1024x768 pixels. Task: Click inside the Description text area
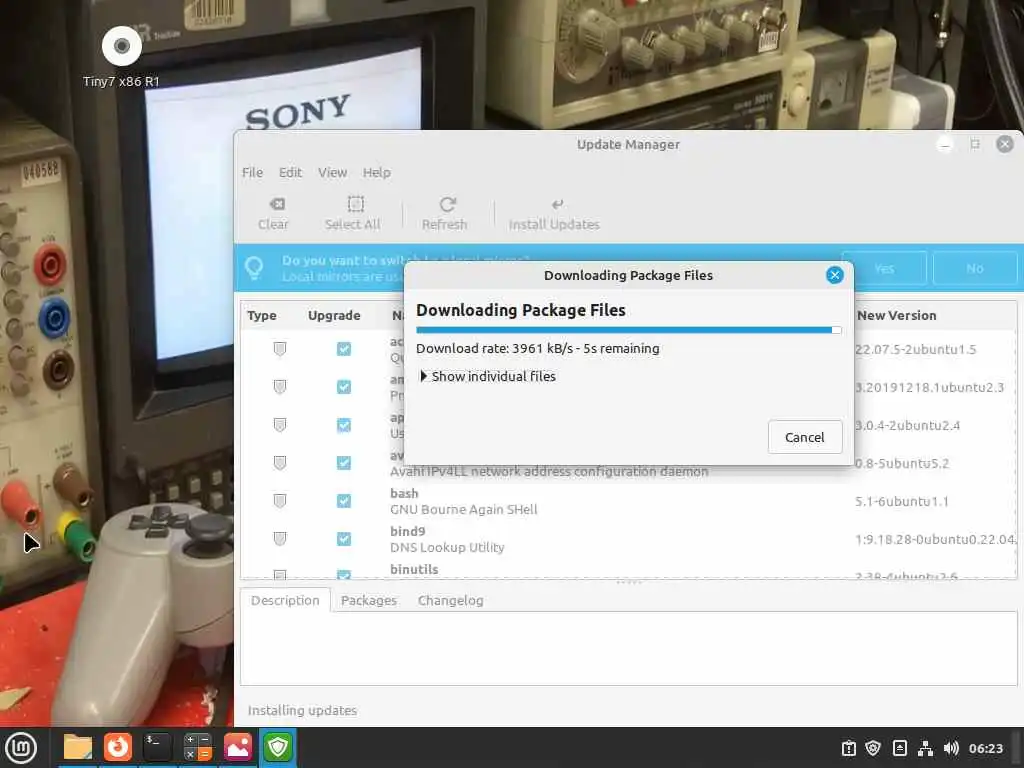pyautogui.click(x=628, y=648)
